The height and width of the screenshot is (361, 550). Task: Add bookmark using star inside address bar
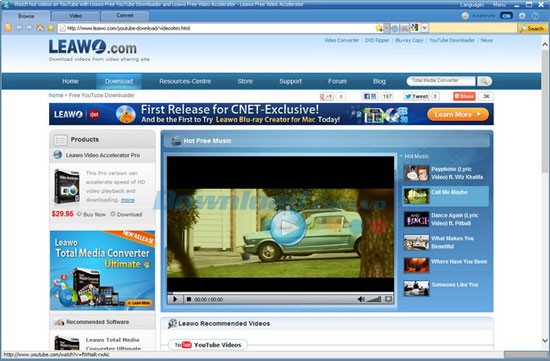click(x=379, y=28)
